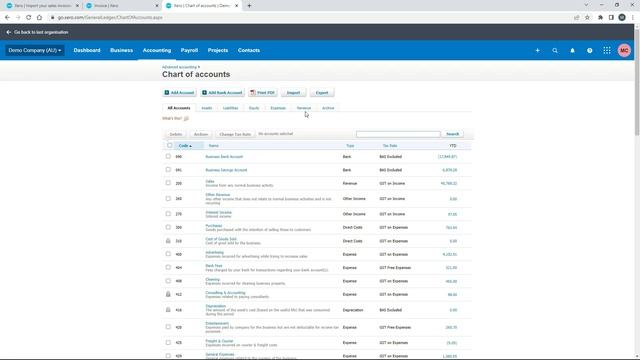Sort by the Code column header
640x360 pixels.
[x=185, y=146]
